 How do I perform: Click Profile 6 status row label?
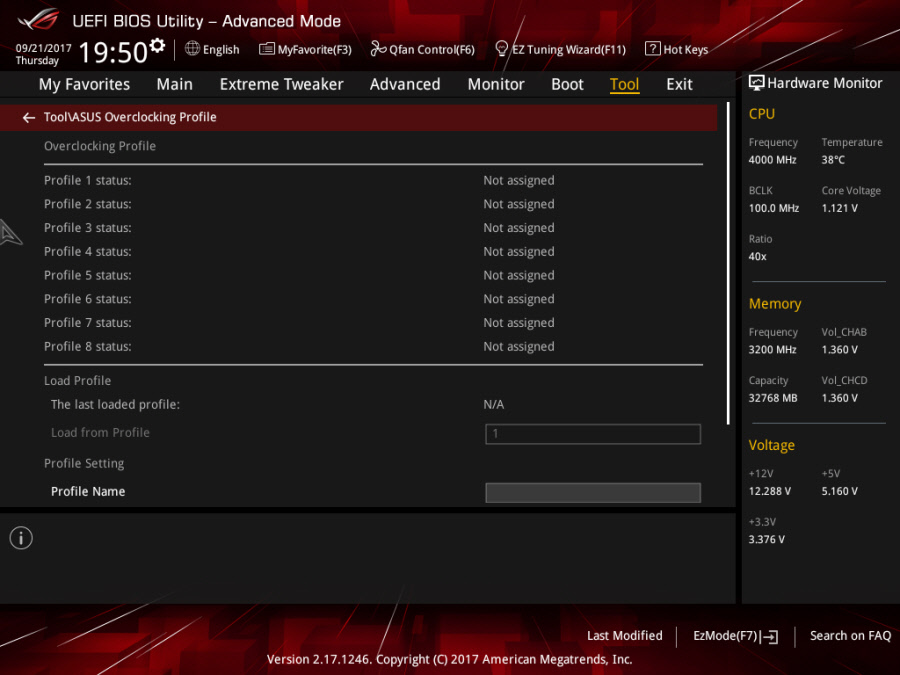pyautogui.click(x=88, y=299)
